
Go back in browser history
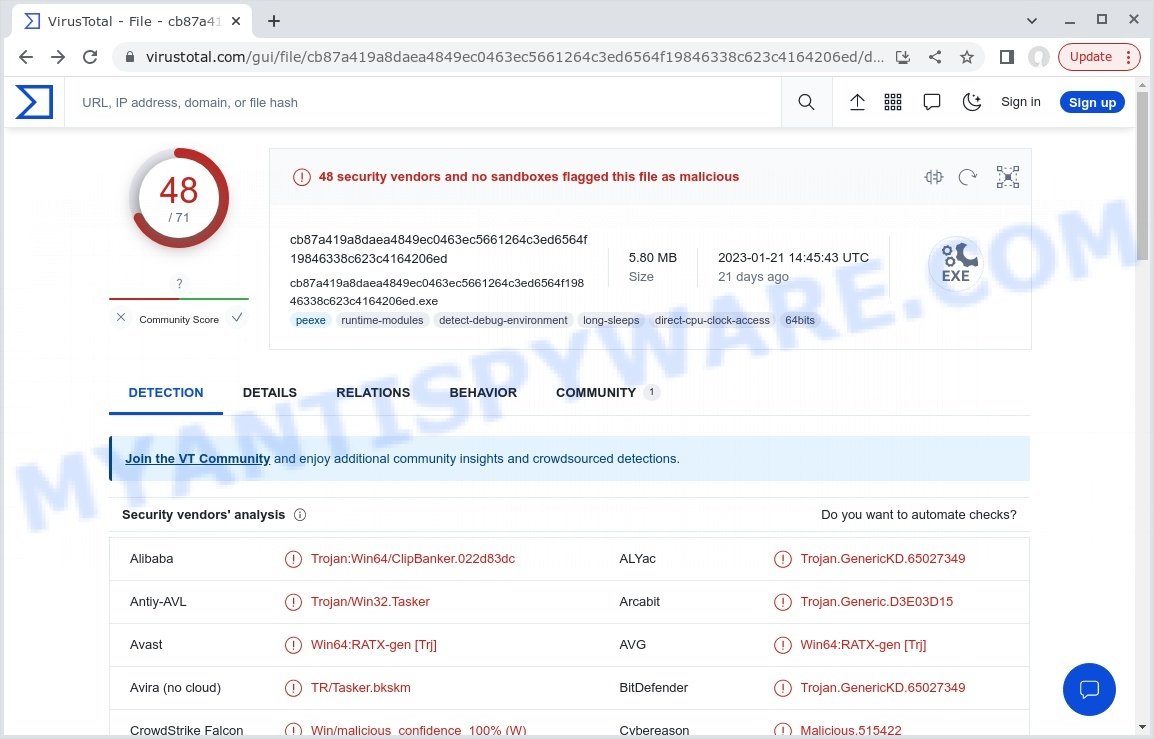pyautogui.click(x=26, y=57)
